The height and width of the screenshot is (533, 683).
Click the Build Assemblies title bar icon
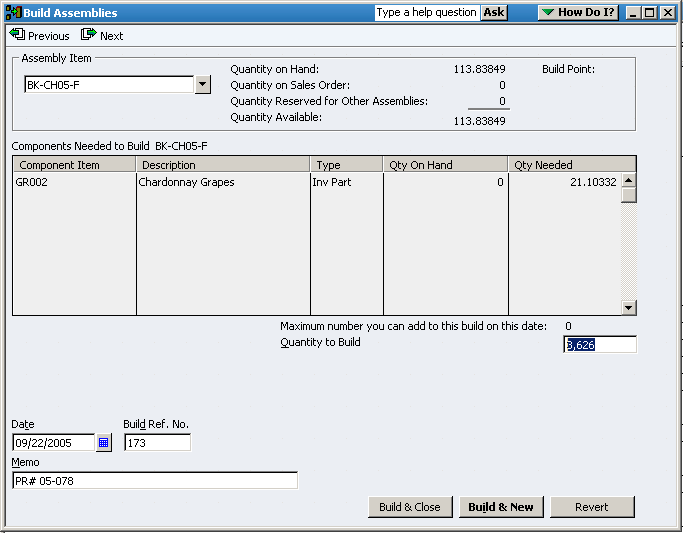(13, 13)
